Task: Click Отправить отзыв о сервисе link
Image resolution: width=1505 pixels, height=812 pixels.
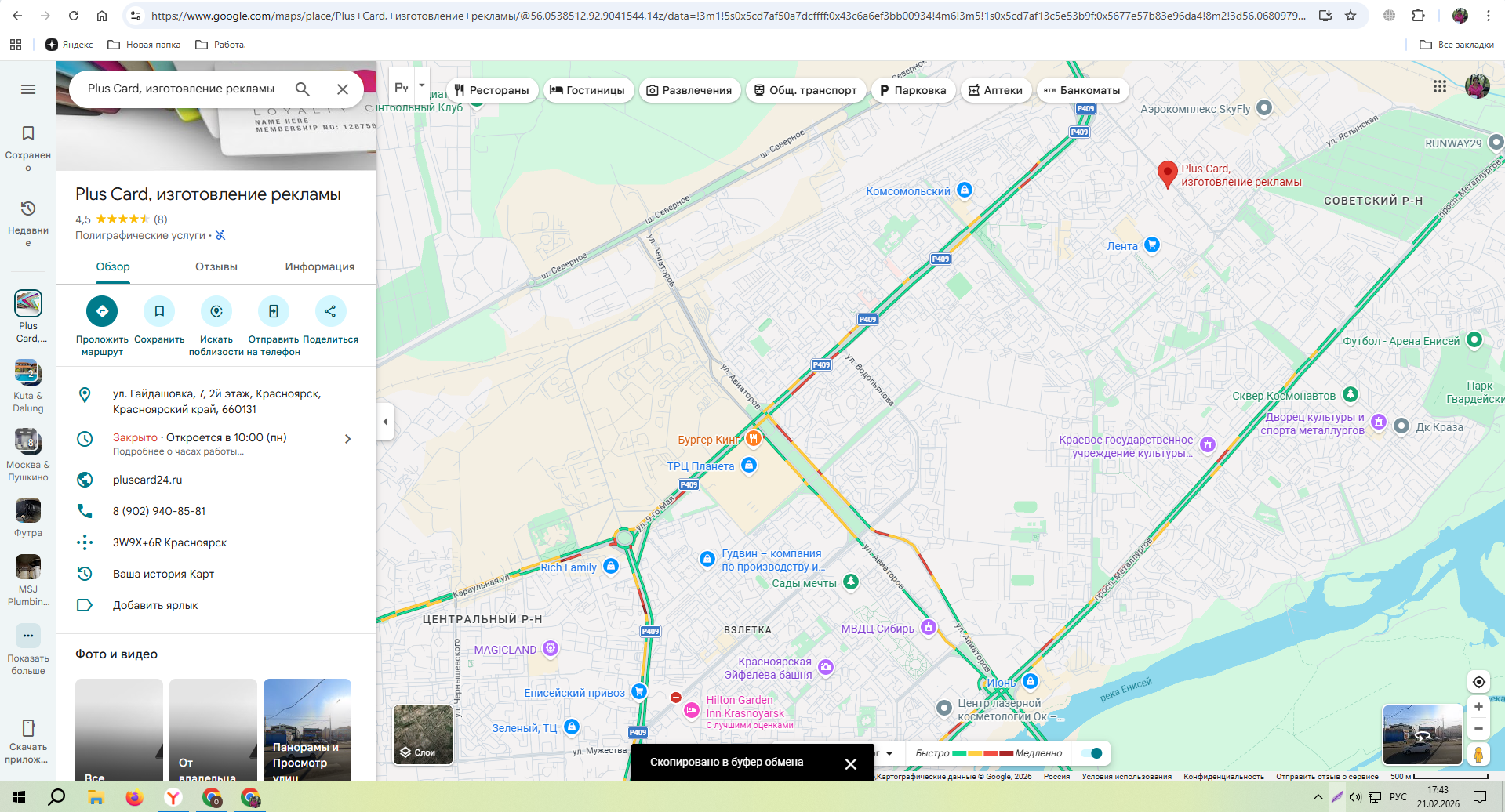Action: 1327,777
